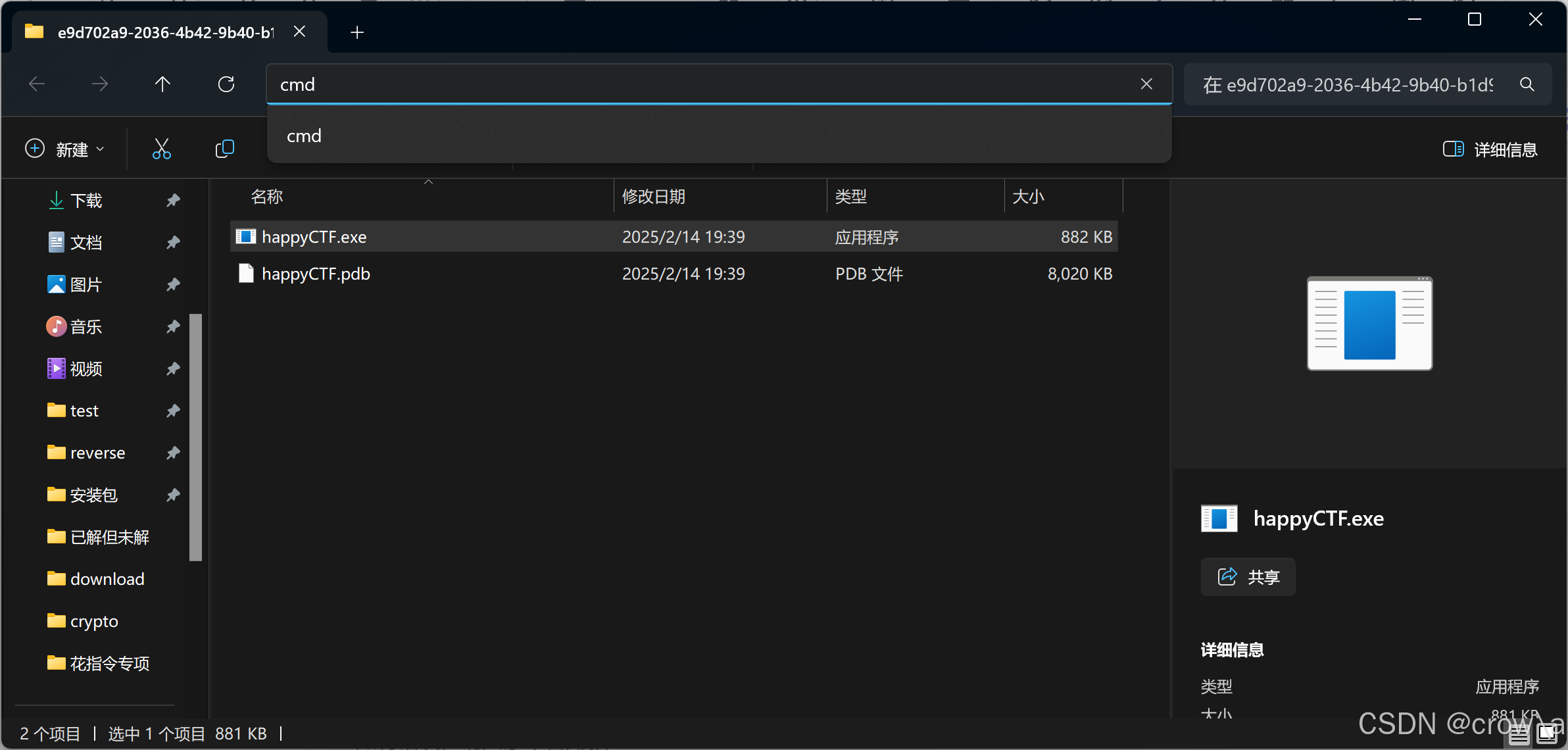Click the search magnifier icon
Image resolution: width=1568 pixels, height=750 pixels.
(x=1527, y=84)
